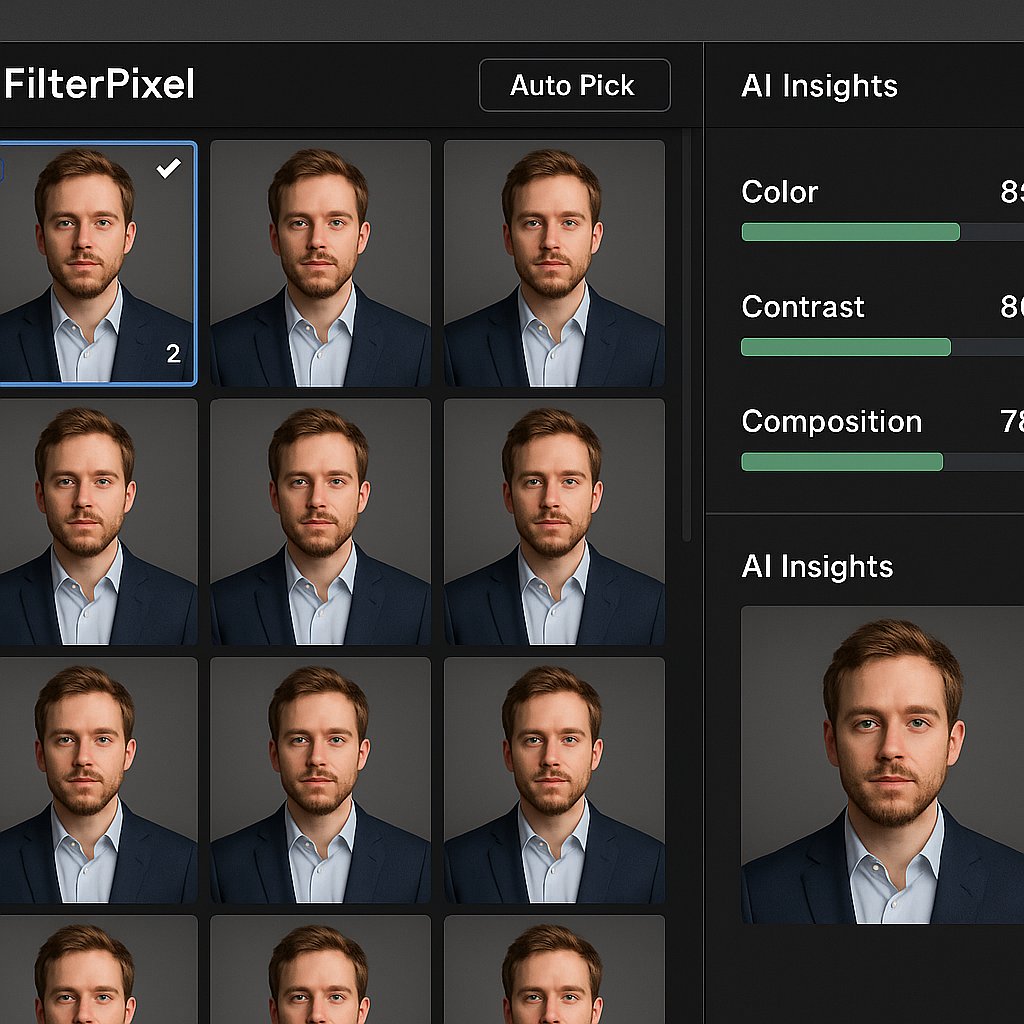Click the large preview portrait in AI Insights
The width and height of the screenshot is (1024, 1024).
pos(882,765)
